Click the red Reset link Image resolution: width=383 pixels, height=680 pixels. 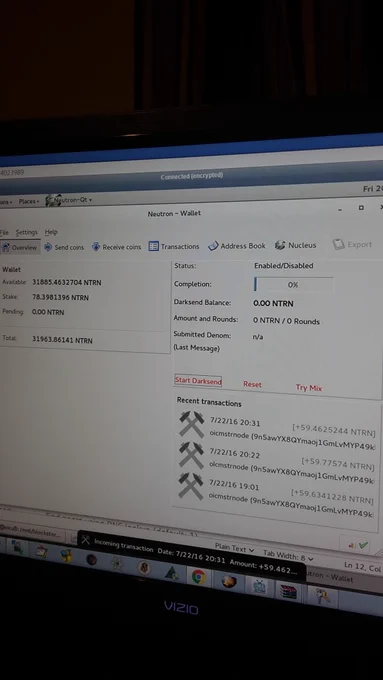[x=252, y=384]
